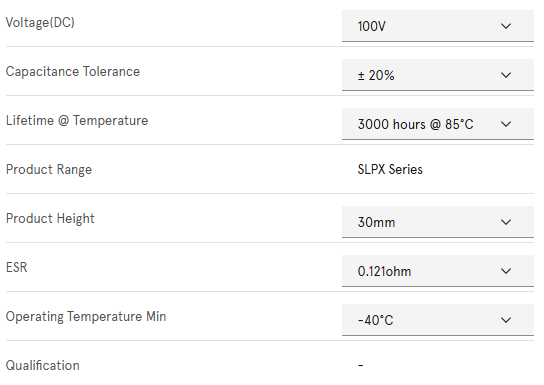Click the Capacitance Tolerance attribute label
This screenshot has height=385, width=544.
[x=73, y=71]
